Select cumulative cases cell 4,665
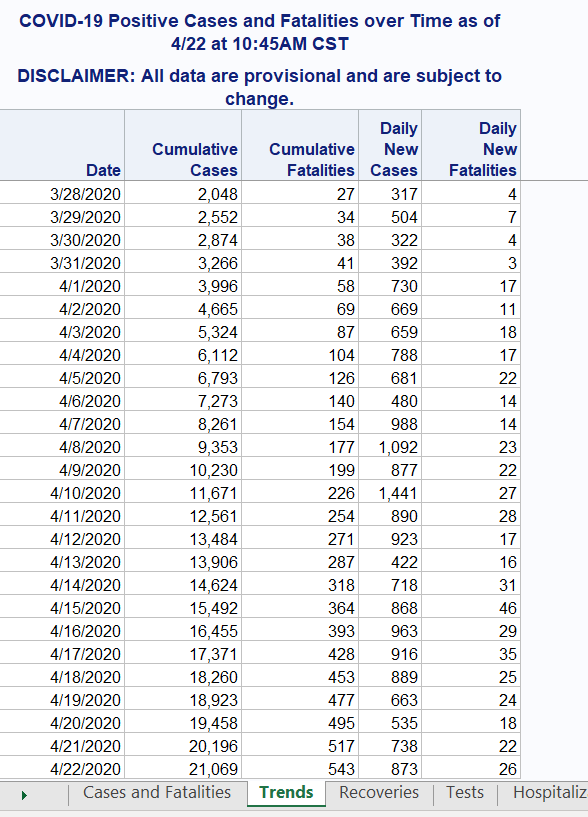The height and width of the screenshot is (817, 588). 183,308
